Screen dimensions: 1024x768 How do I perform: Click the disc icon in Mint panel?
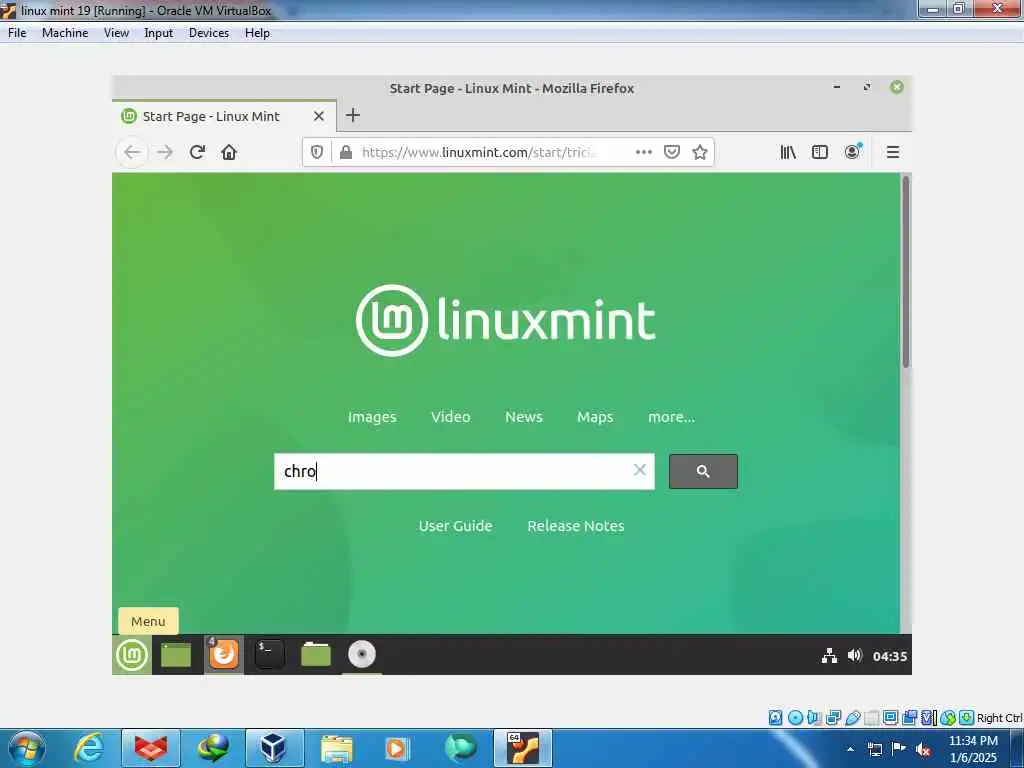(362, 654)
